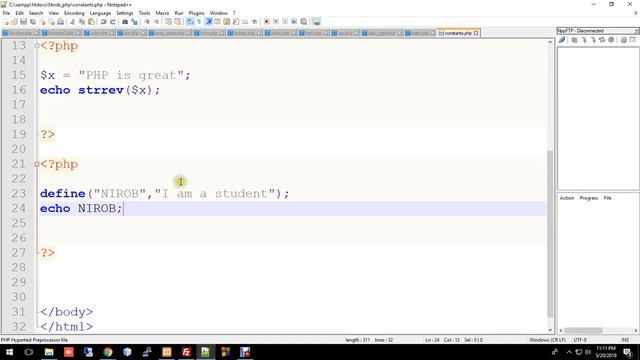This screenshot has width=640, height=360.
Task: Click the NppFTP horizontal scrollbar thumb
Action: (583, 330)
